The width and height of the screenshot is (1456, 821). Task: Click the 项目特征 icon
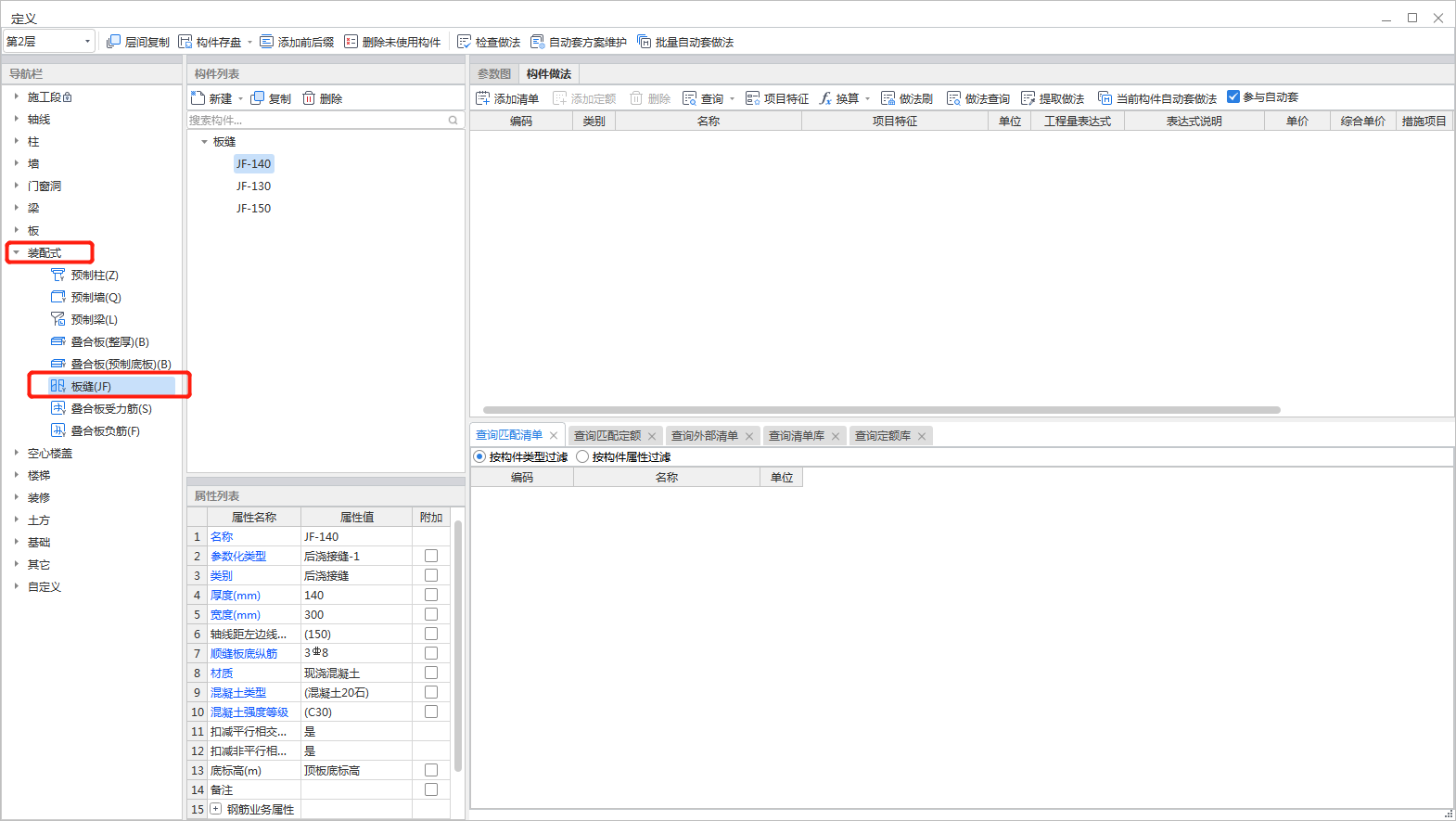[752, 98]
